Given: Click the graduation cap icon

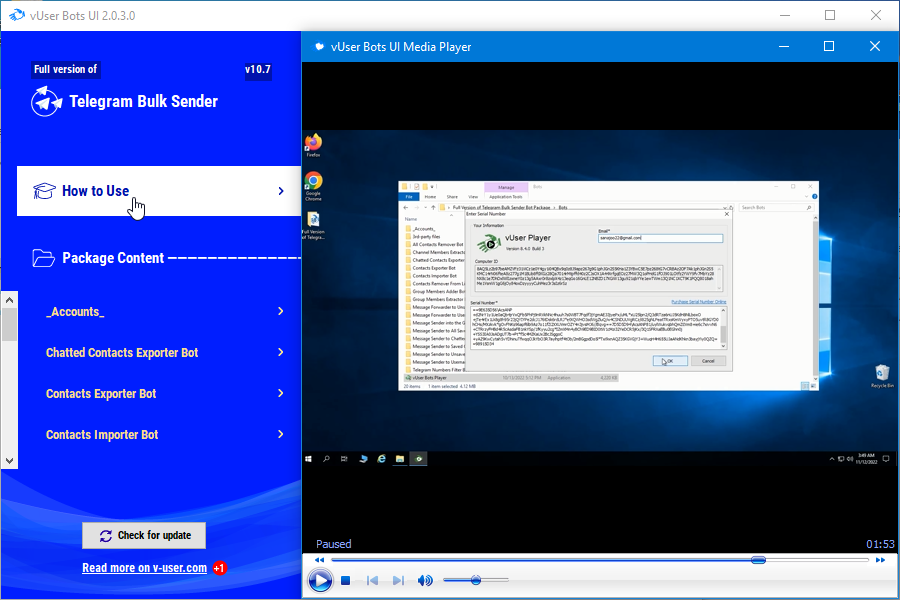Looking at the screenshot, I should click(44, 191).
